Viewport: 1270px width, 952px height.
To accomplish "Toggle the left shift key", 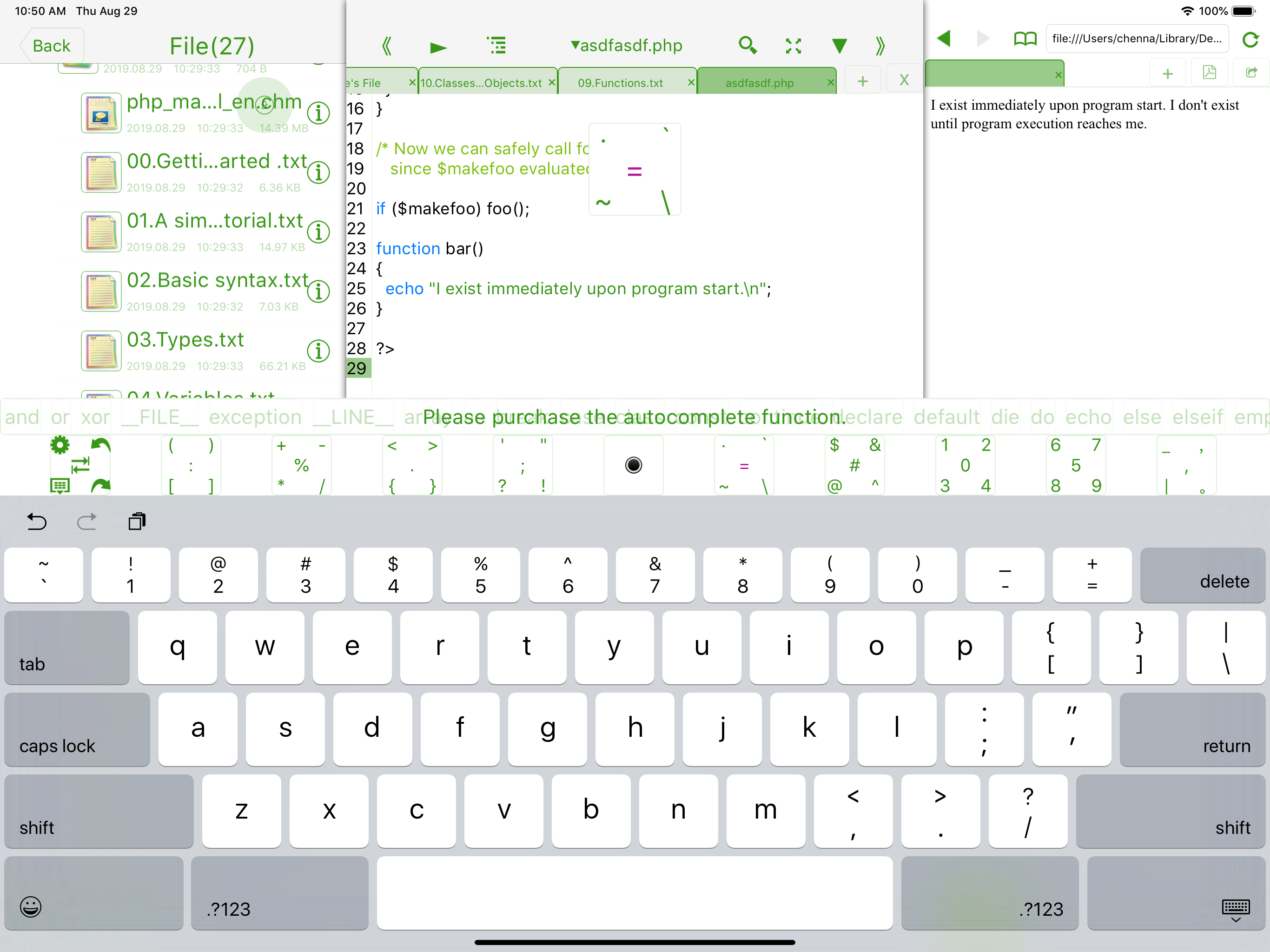I will (99, 810).
